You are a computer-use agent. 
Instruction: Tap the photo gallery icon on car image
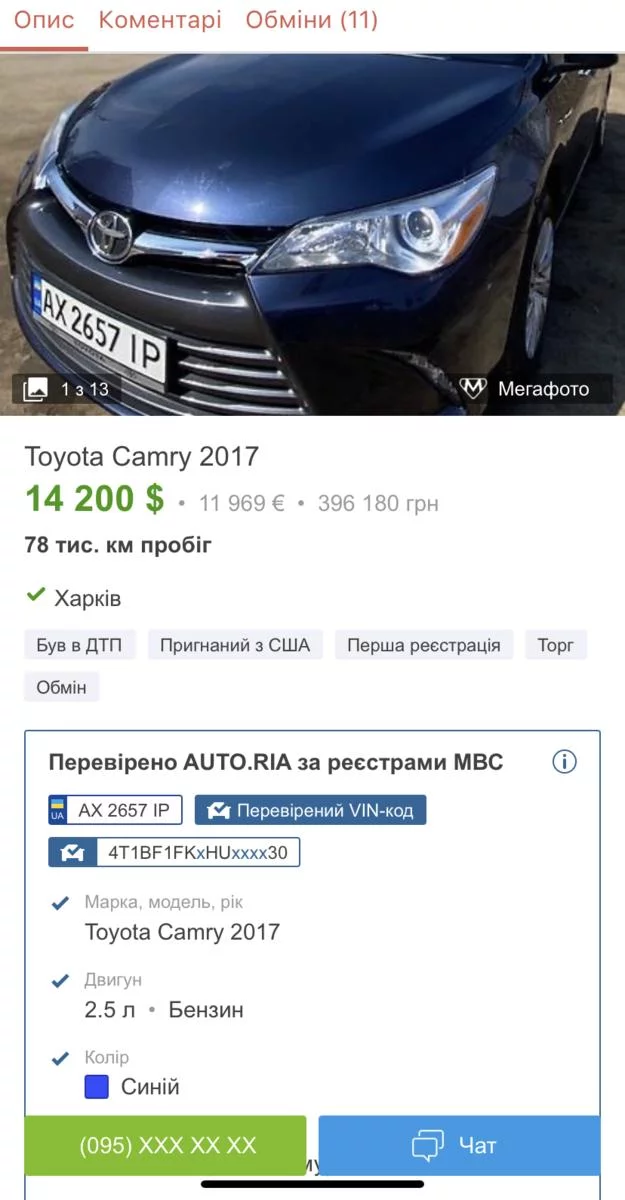pos(35,389)
